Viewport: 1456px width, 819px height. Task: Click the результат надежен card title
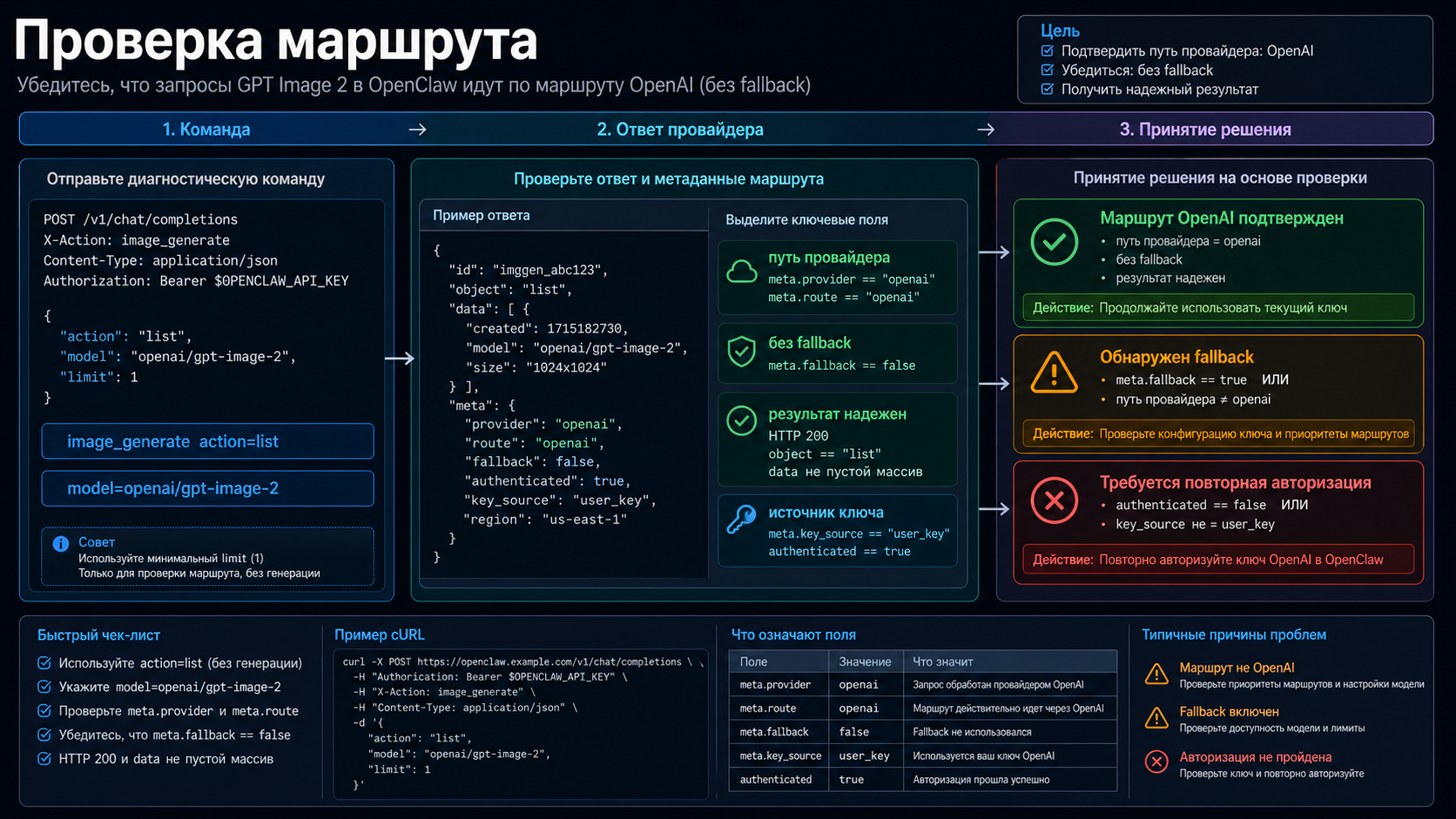(x=838, y=414)
